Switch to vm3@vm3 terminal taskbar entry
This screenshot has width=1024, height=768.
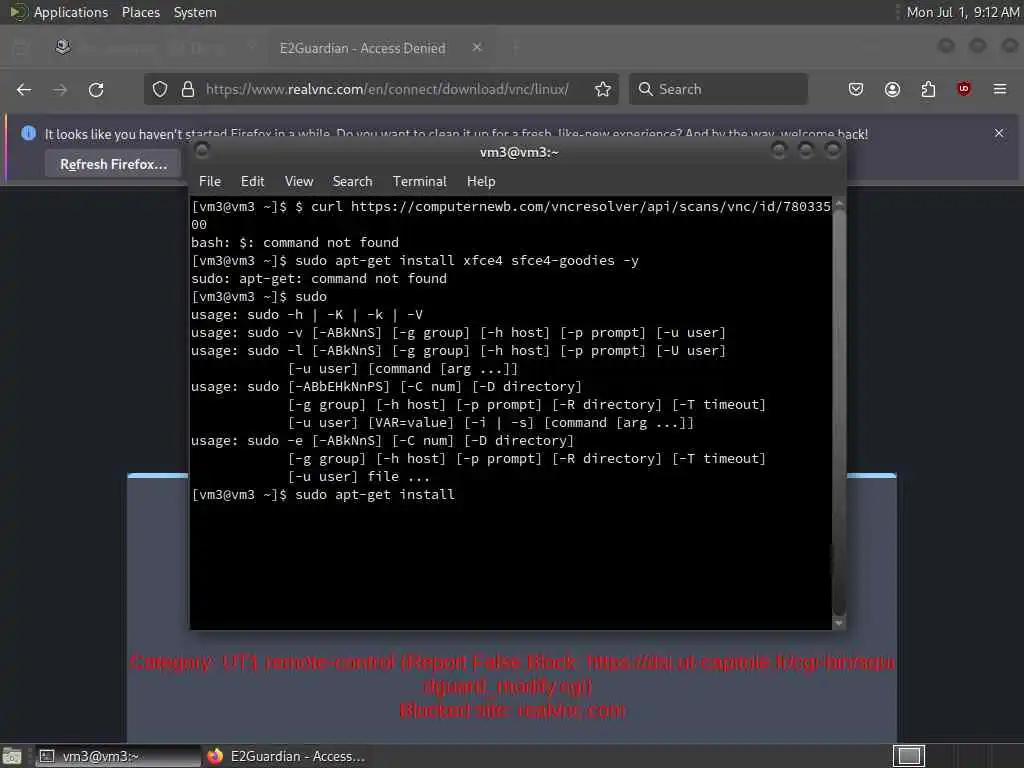118,756
